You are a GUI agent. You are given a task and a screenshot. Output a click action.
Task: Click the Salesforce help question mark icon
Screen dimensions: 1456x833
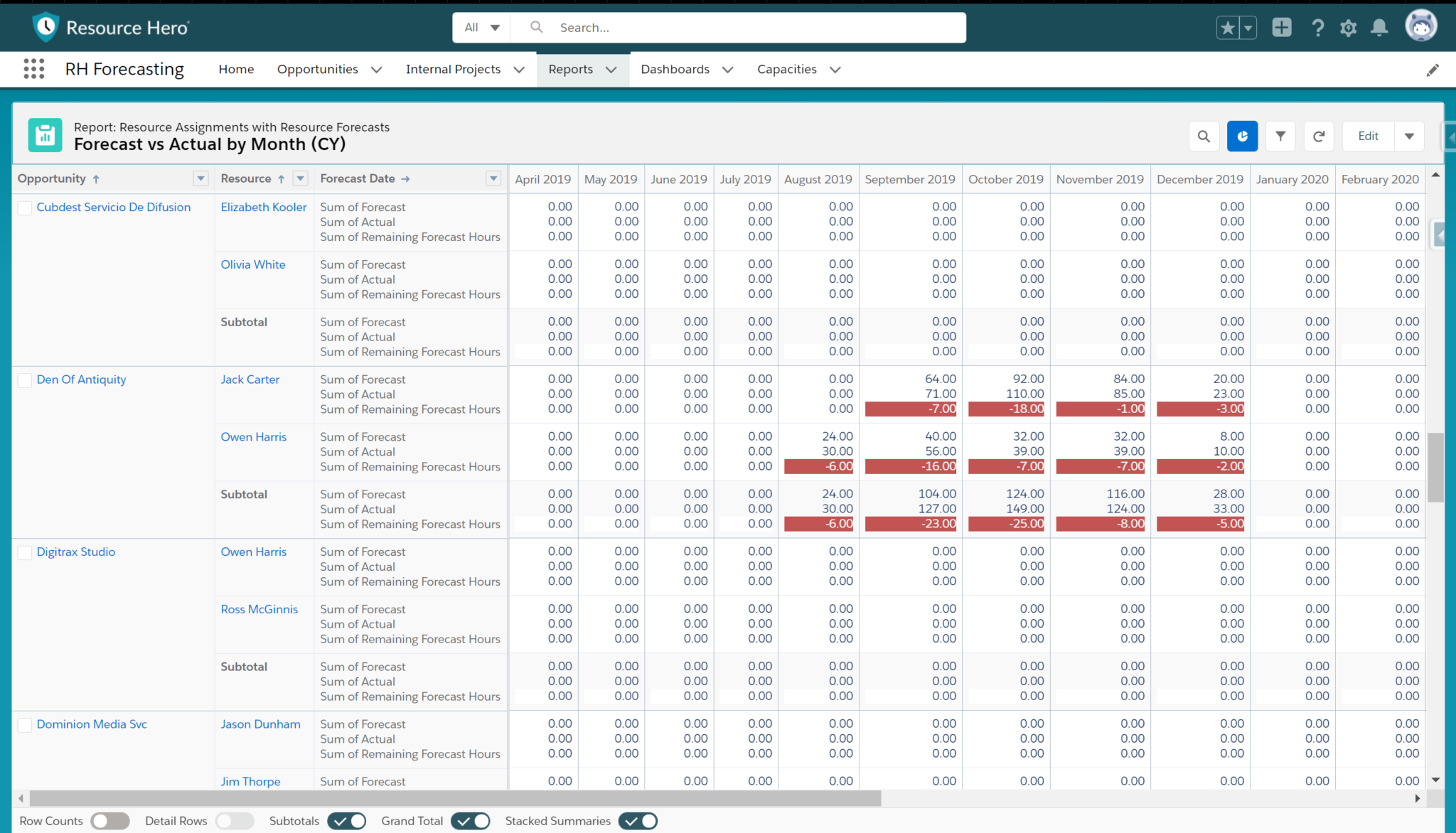click(1317, 27)
